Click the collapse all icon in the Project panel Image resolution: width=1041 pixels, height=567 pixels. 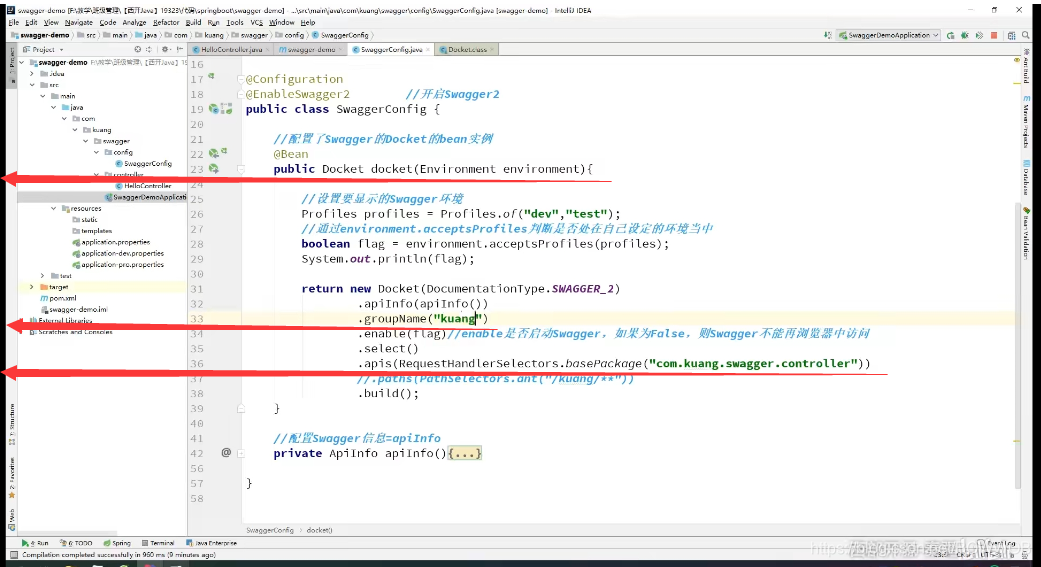click(149, 49)
